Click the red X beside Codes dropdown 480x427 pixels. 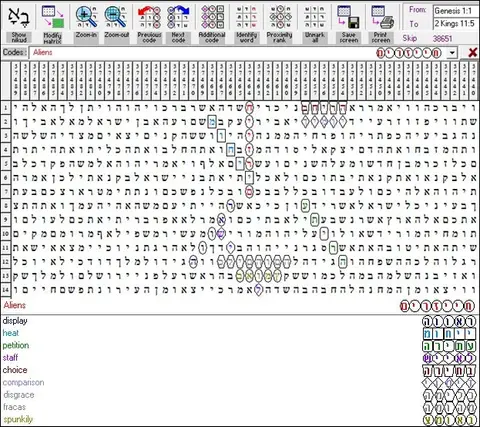pos(472,53)
